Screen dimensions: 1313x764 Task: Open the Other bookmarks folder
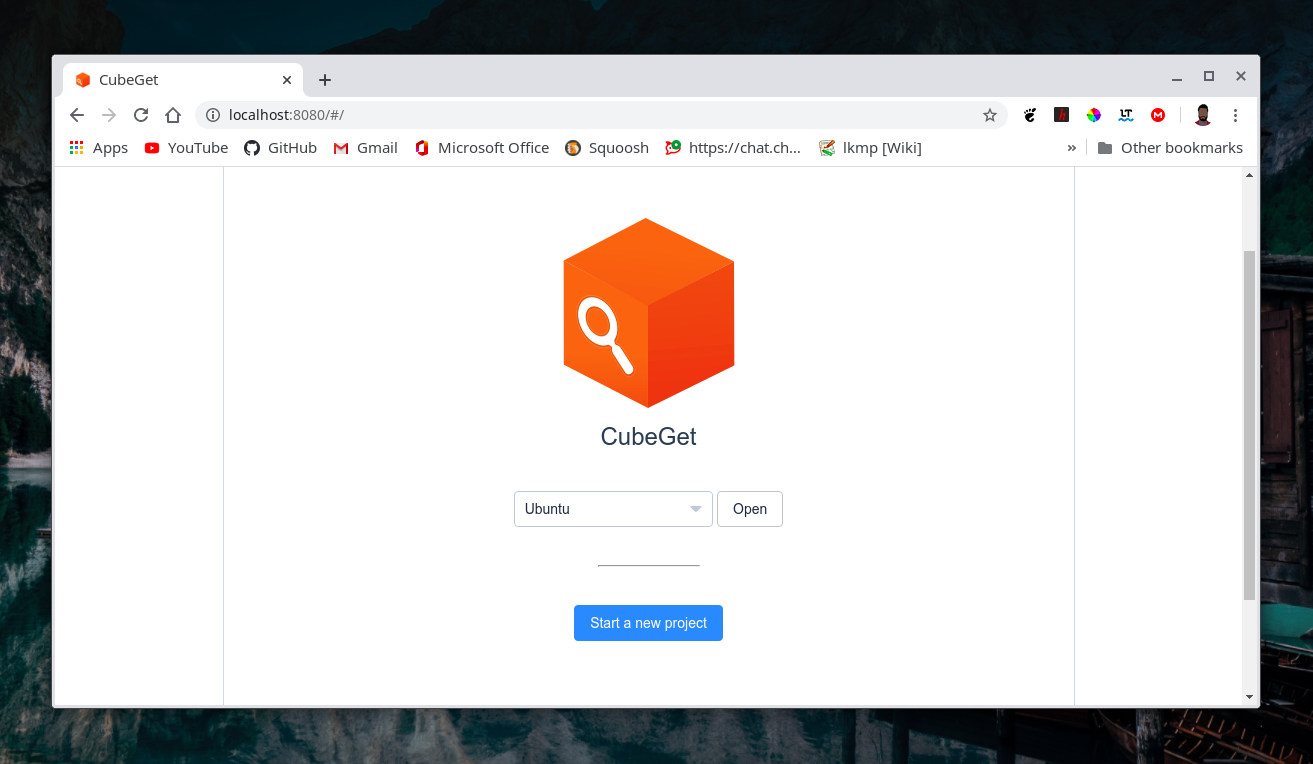(1169, 148)
